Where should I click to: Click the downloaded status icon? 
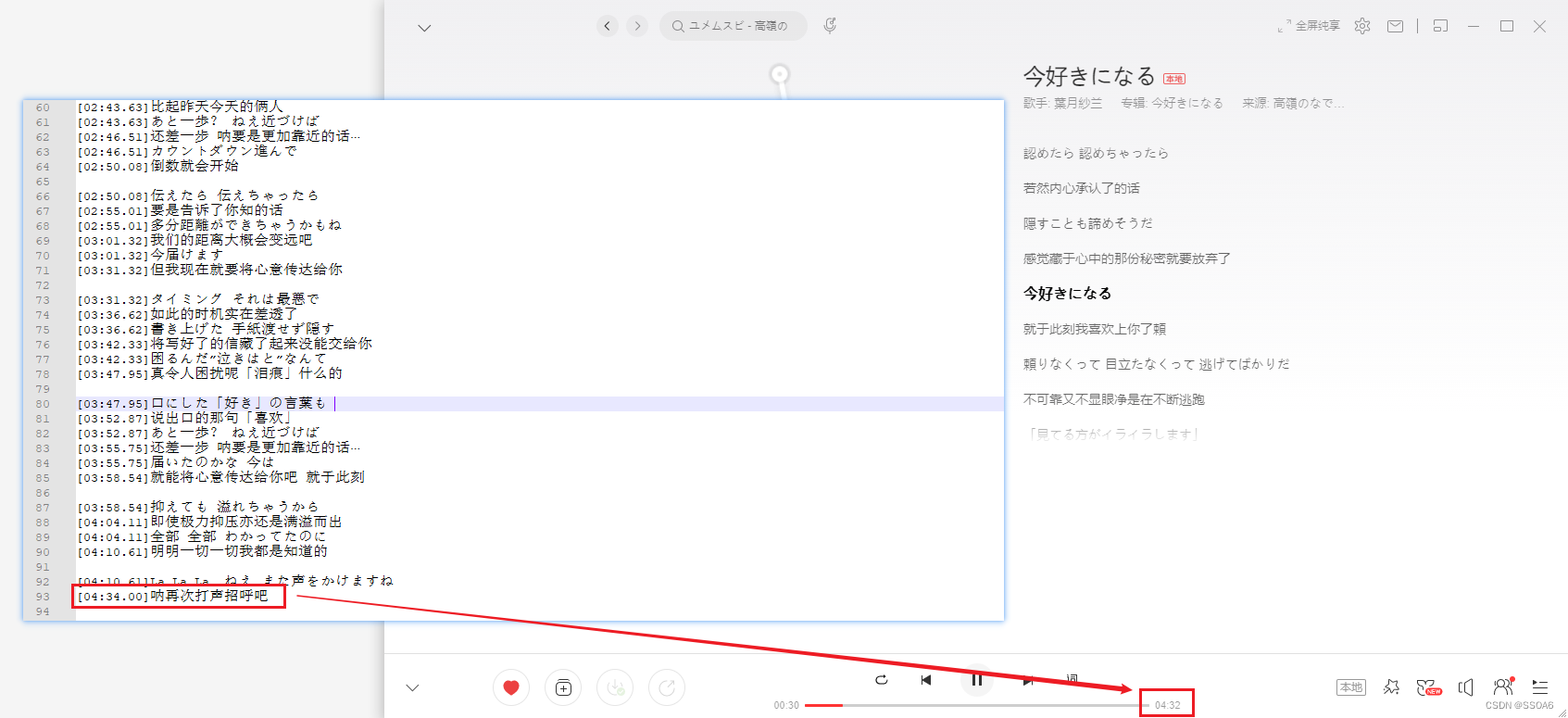pyautogui.click(x=616, y=687)
